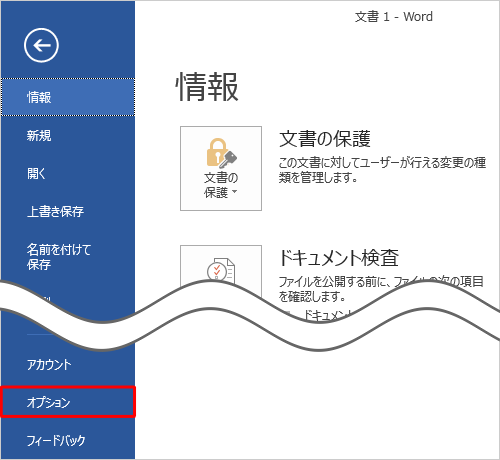Open Word オプション settings
This screenshot has height=460, width=500.
(68, 402)
